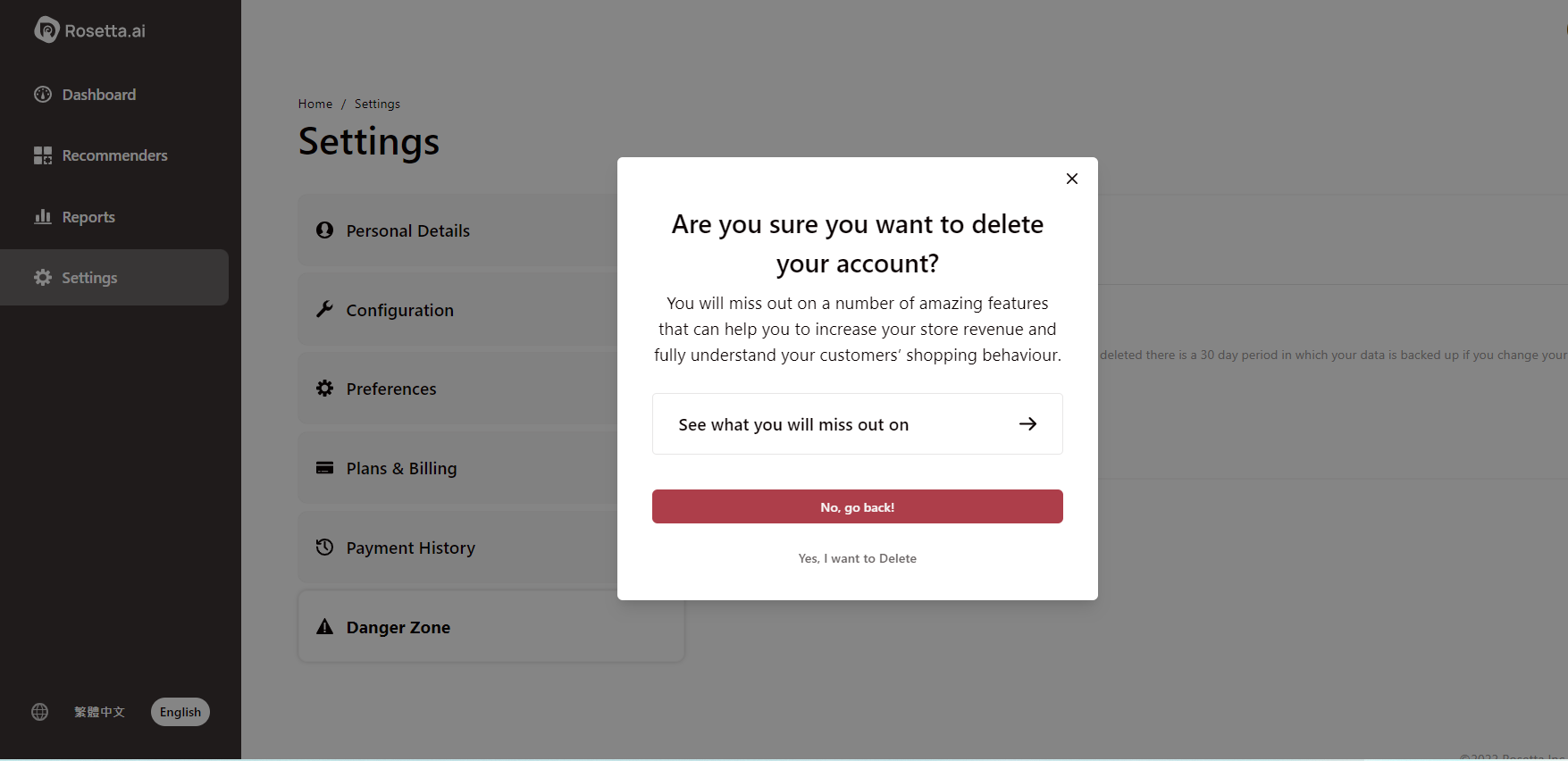The width and height of the screenshot is (1568, 761).
Task: Open the Plans & Billing section
Action: coord(457,468)
